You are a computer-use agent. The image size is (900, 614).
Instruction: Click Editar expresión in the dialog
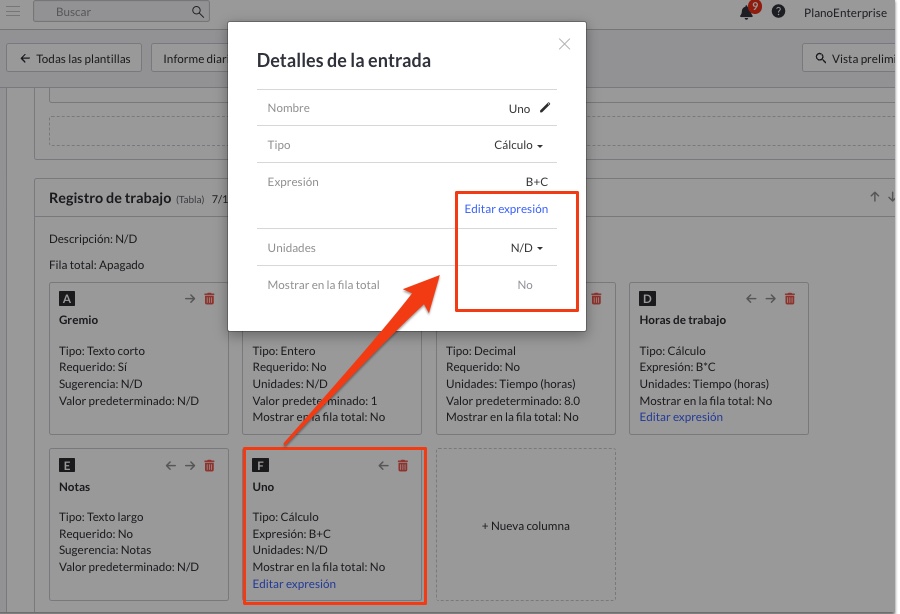(x=506, y=209)
